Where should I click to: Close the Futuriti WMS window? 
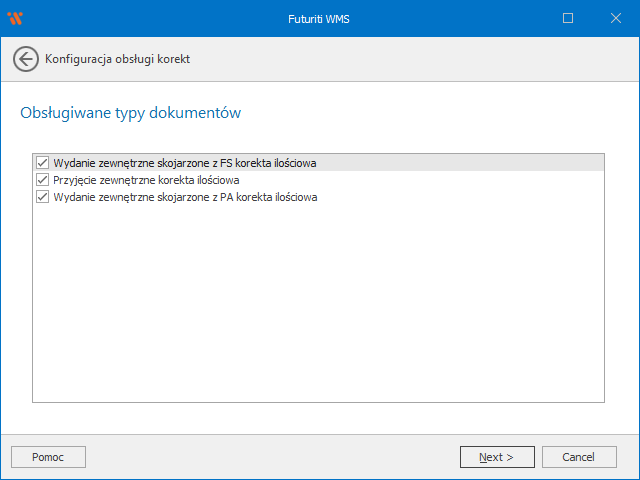tap(614, 18)
